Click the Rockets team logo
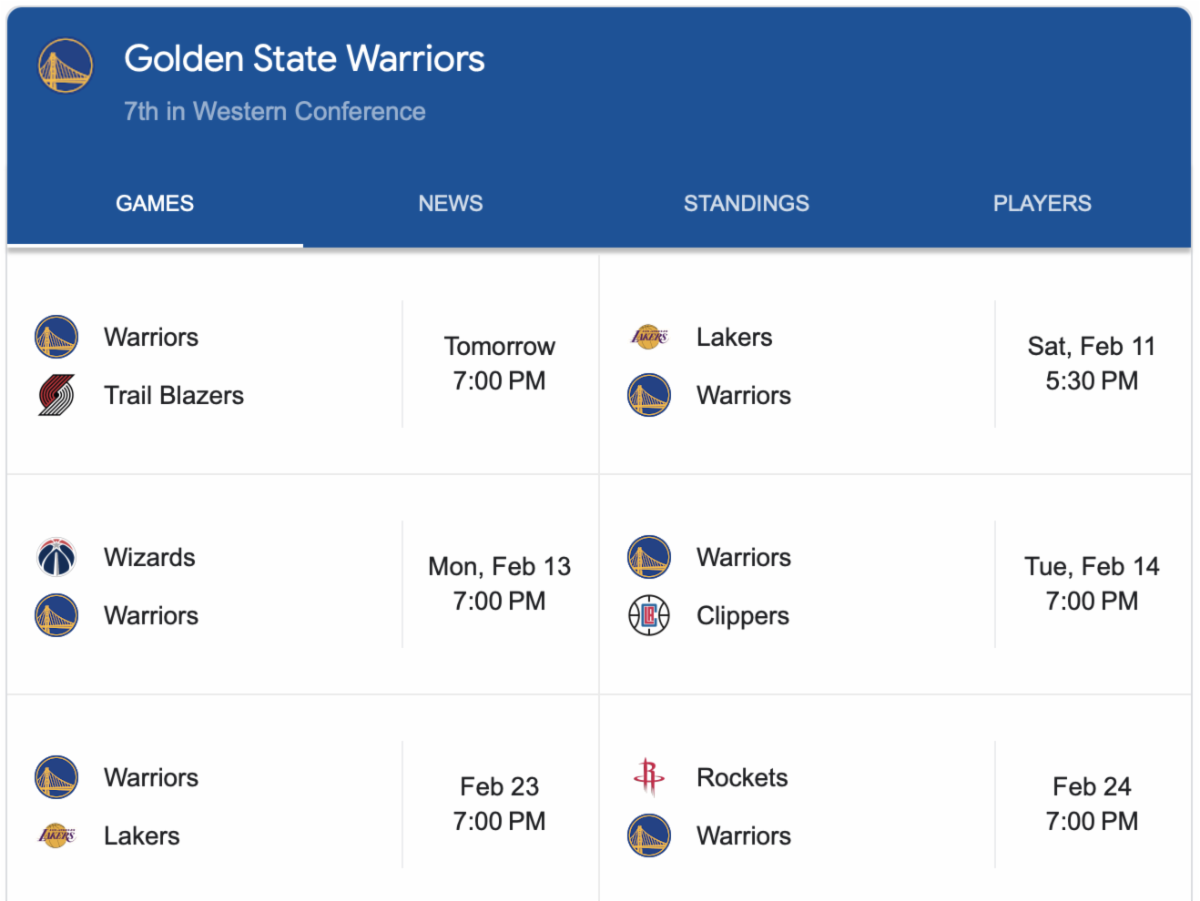The height and width of the screenshot is (901, 1200). tap(649, 777)
